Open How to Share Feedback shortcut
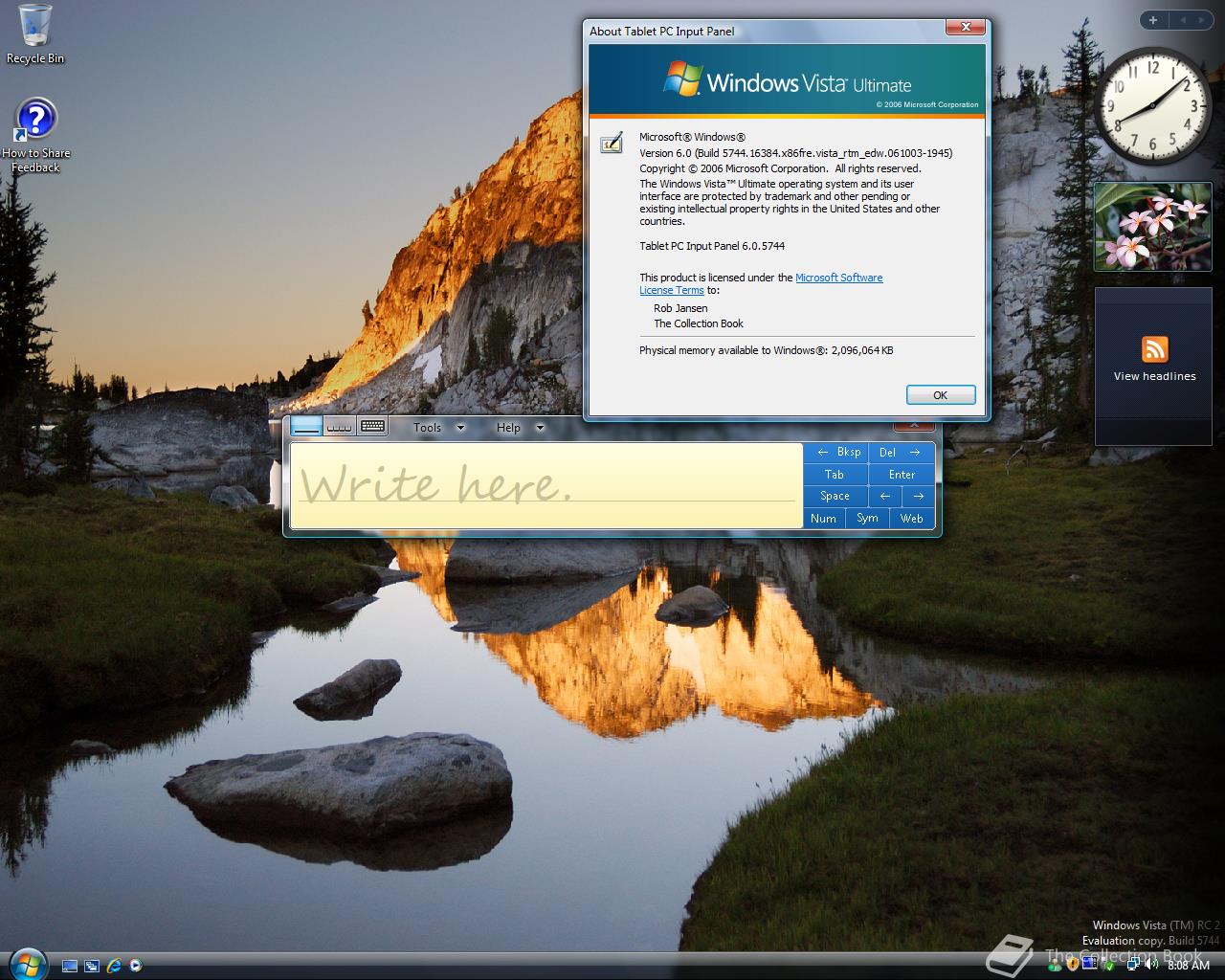 click(35, 136)
